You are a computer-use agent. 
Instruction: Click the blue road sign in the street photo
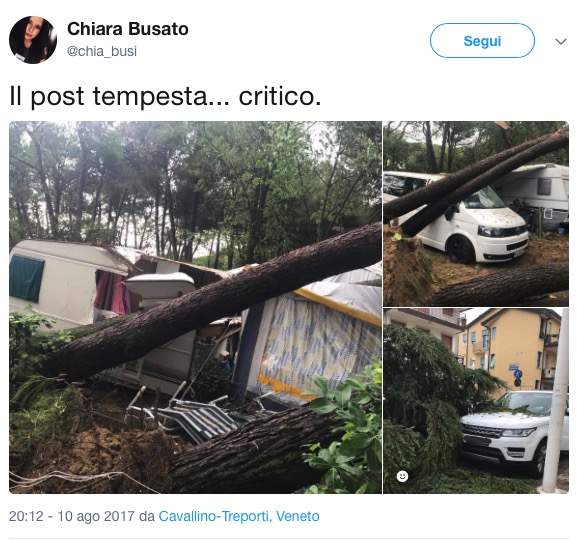(517, 375)
